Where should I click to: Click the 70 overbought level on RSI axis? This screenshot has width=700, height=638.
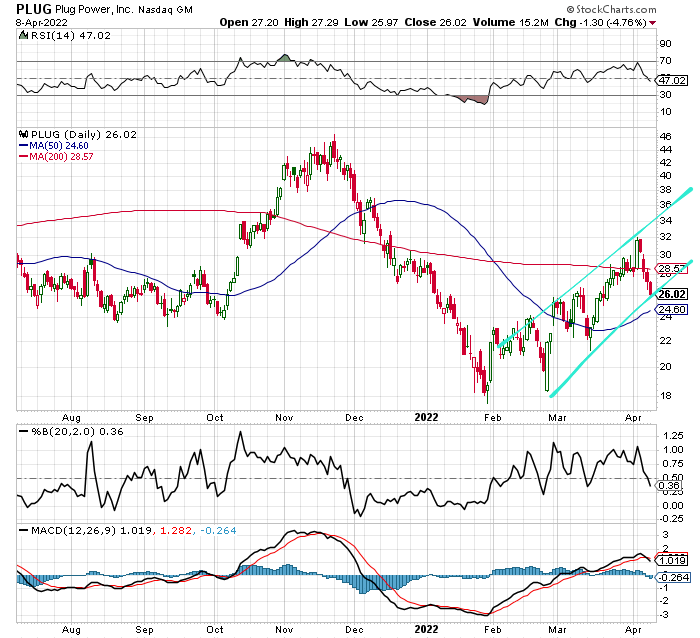click(x=665, y=61)
